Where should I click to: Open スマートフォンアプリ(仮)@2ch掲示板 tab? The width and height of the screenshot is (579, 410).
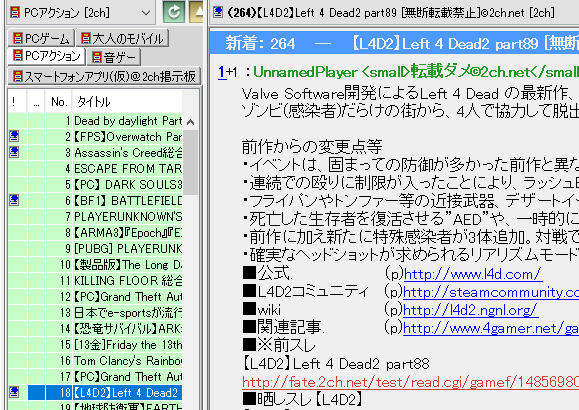[104, 76]
